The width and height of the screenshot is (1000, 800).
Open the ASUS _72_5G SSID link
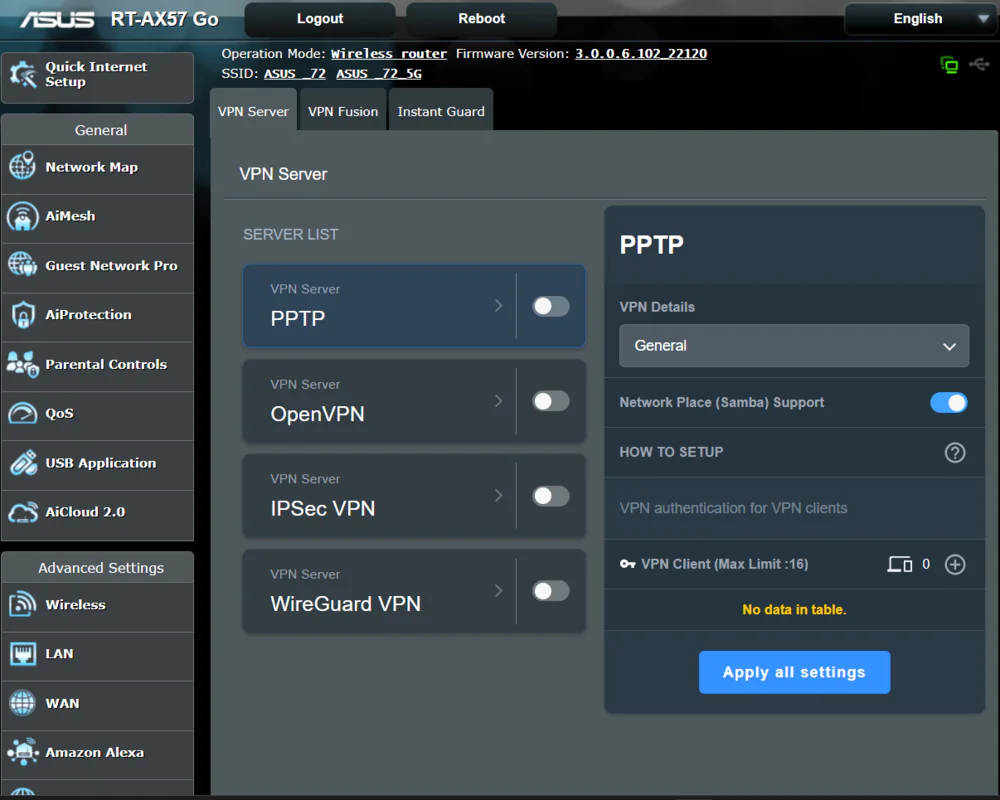point(379,74)
